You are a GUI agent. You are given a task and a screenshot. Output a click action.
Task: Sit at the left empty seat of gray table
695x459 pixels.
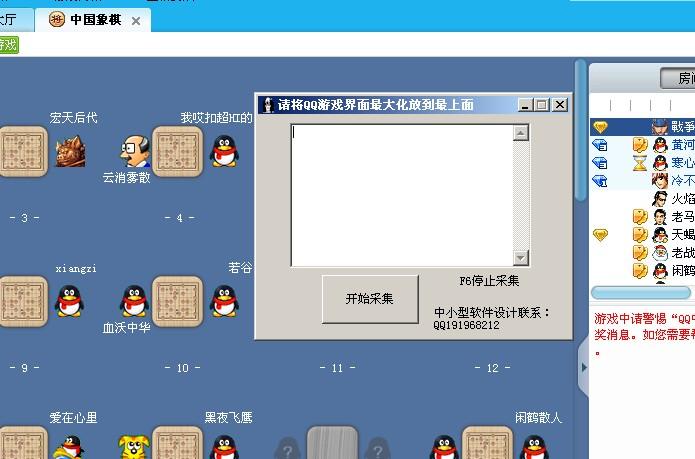[x=287, y=448]
